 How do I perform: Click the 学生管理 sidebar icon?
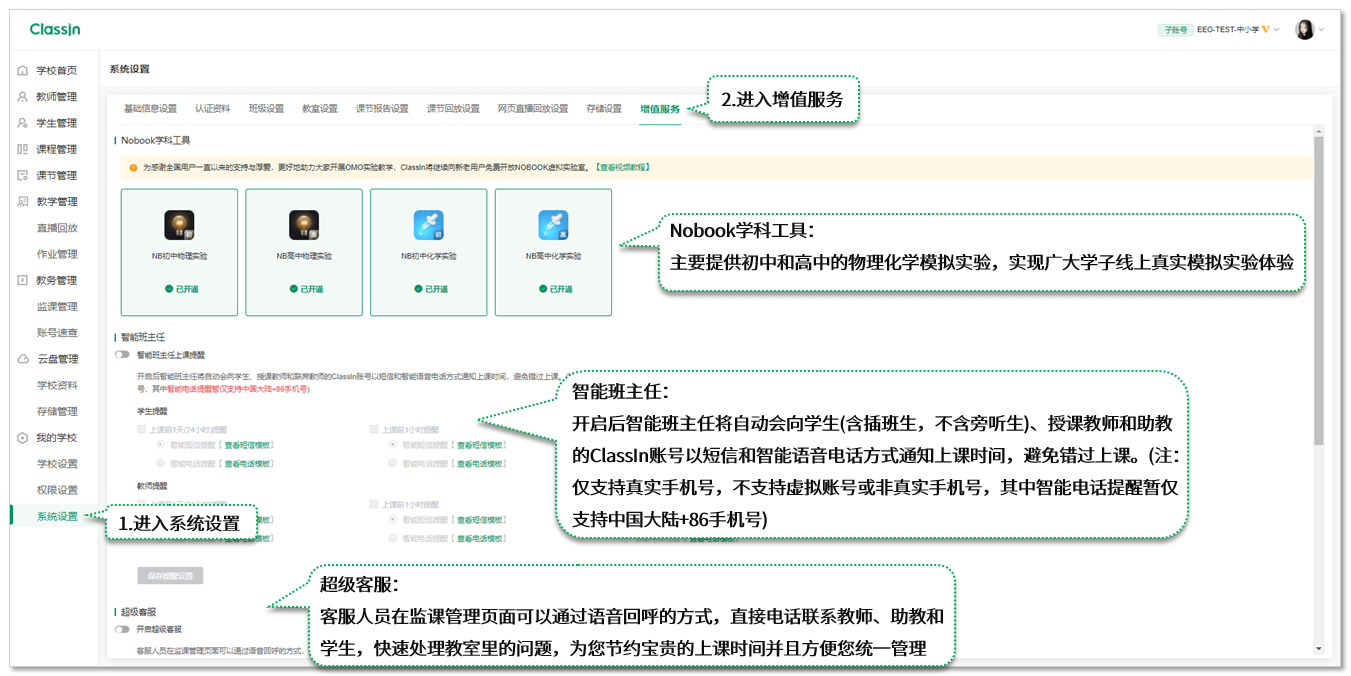coord(23,123)
